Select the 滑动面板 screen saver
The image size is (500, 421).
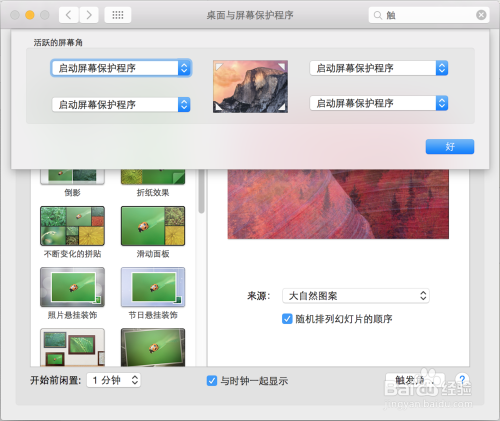(153, 226)
